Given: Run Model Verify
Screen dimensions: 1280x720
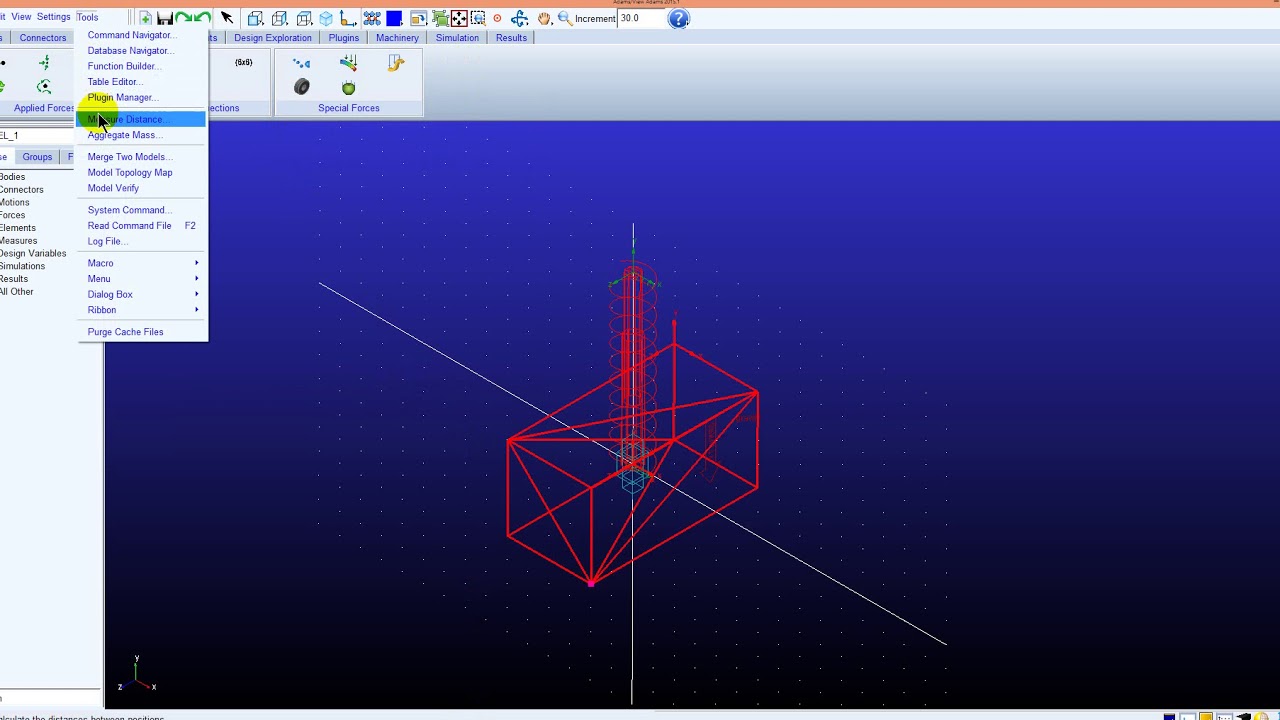Looking at the screenshot, I should coord(141,188).
